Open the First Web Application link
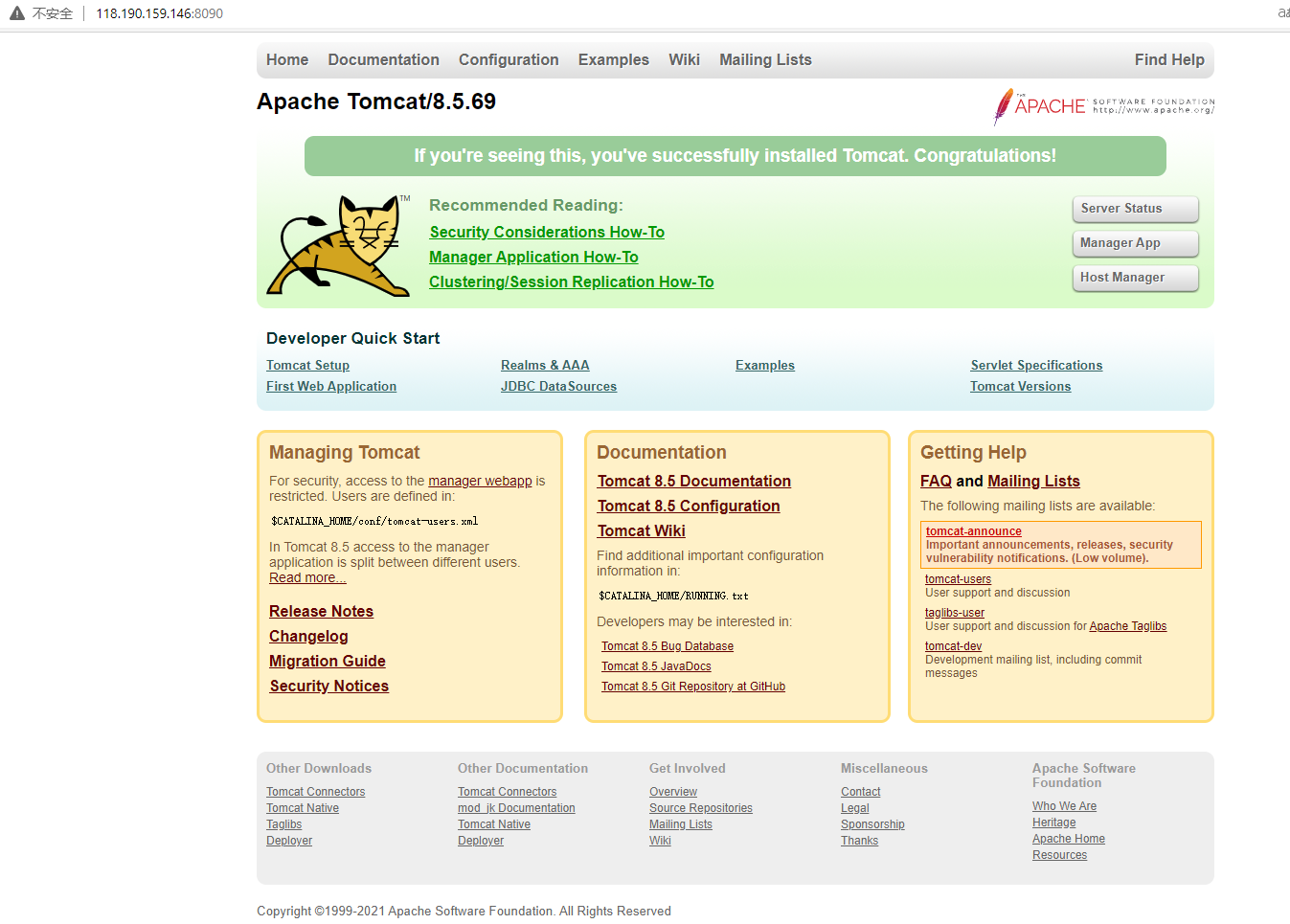This screenshot has height=924, width=1290. [331, 386]
